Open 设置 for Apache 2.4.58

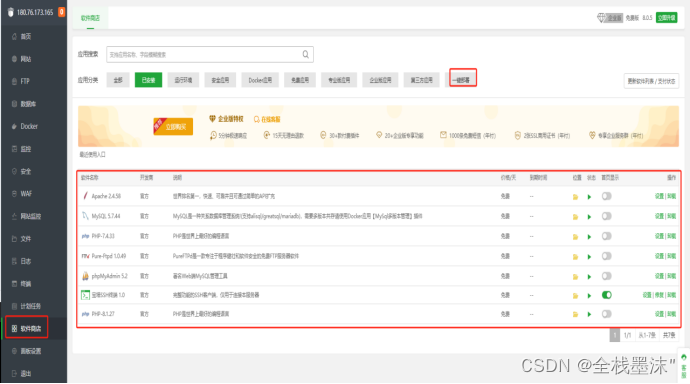click(659, 196)
